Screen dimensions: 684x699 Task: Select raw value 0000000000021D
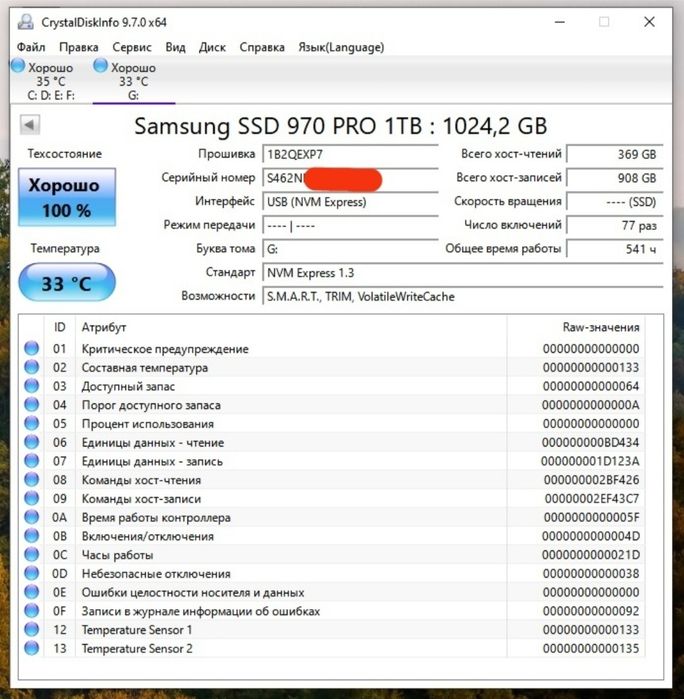(590, 555)
